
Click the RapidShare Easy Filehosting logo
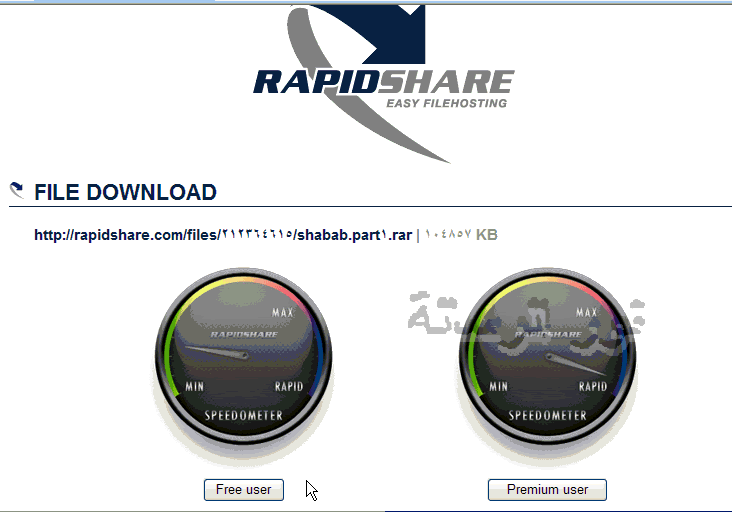click(x=384, y=84)
